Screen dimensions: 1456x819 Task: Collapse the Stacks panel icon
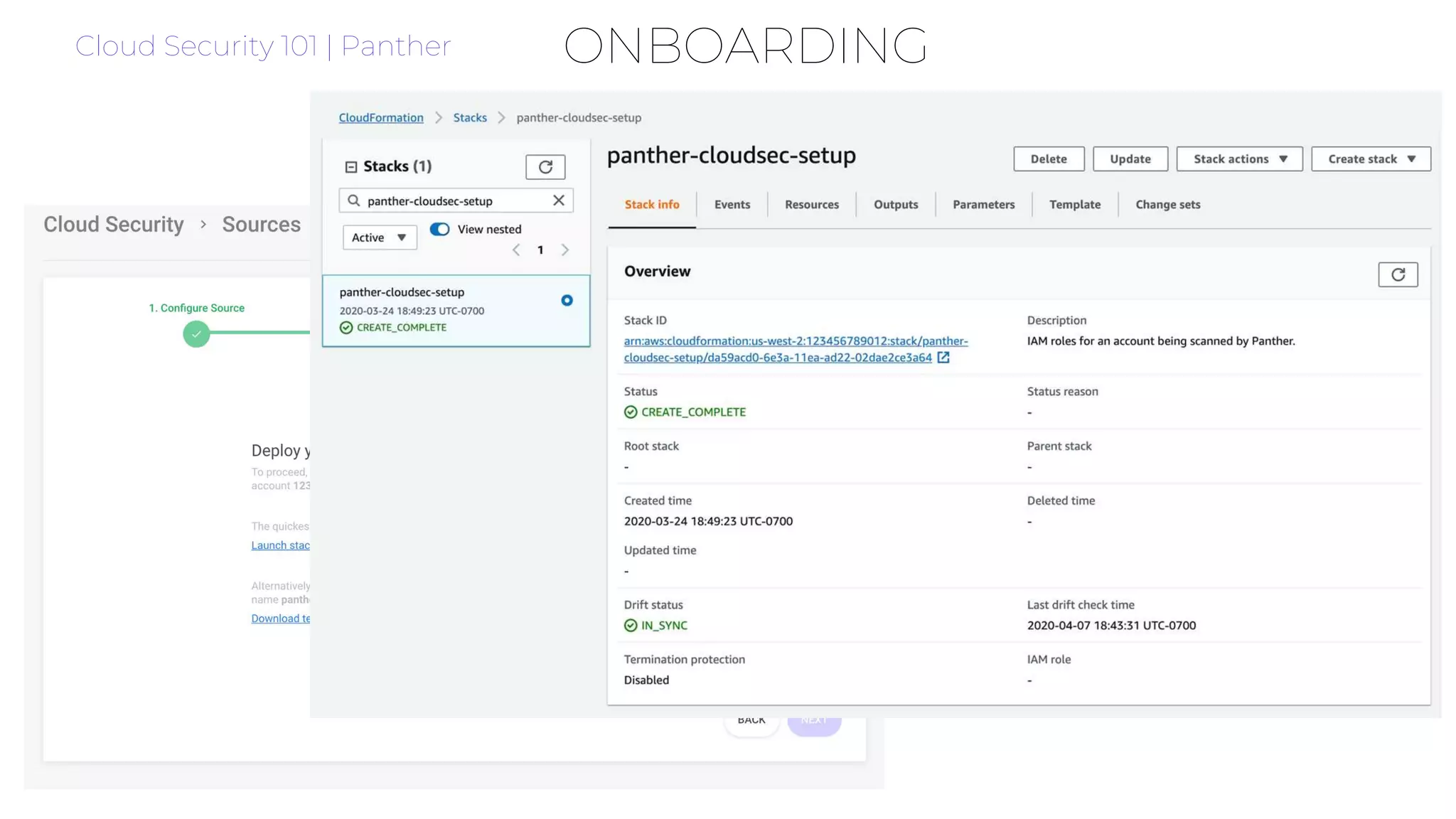click(x=350, y=167)
